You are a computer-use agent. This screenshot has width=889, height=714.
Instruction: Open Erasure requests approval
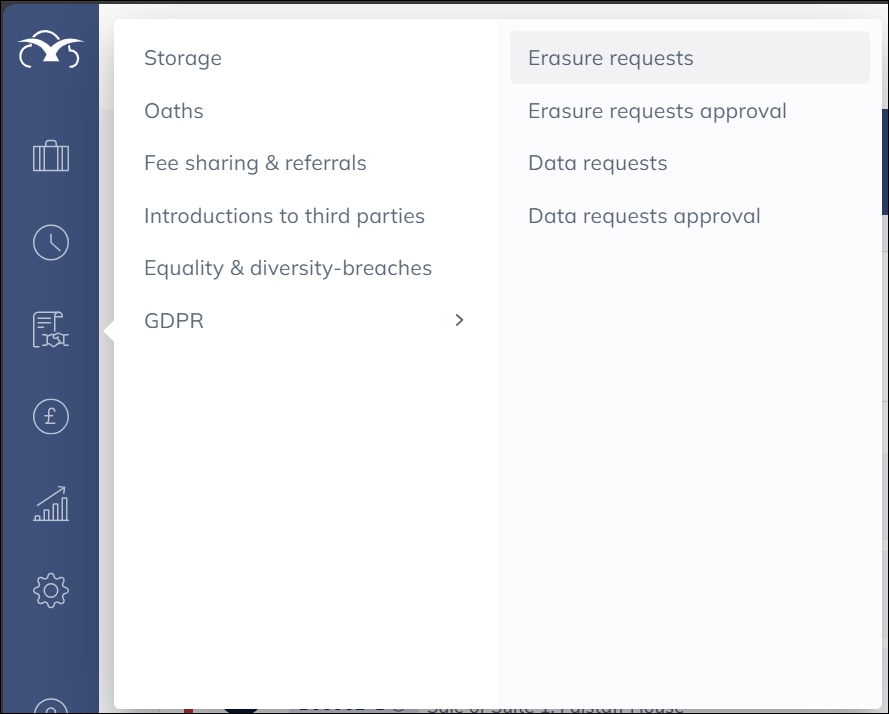point(657,111)
